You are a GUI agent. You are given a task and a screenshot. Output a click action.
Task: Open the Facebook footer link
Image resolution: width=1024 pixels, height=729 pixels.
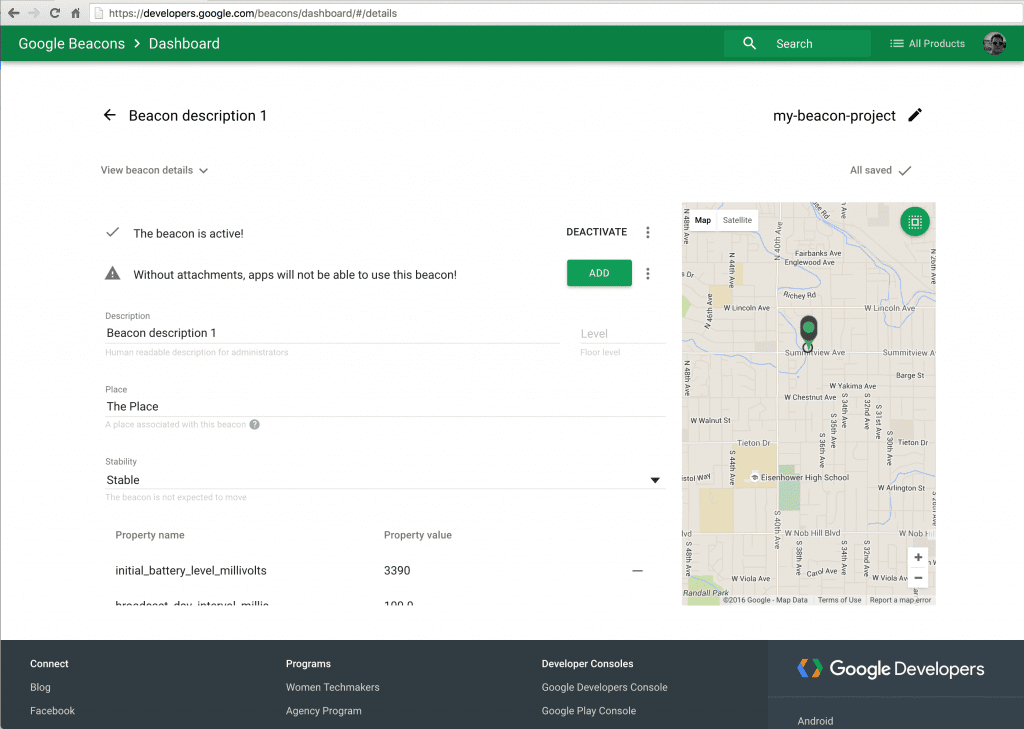52,711
